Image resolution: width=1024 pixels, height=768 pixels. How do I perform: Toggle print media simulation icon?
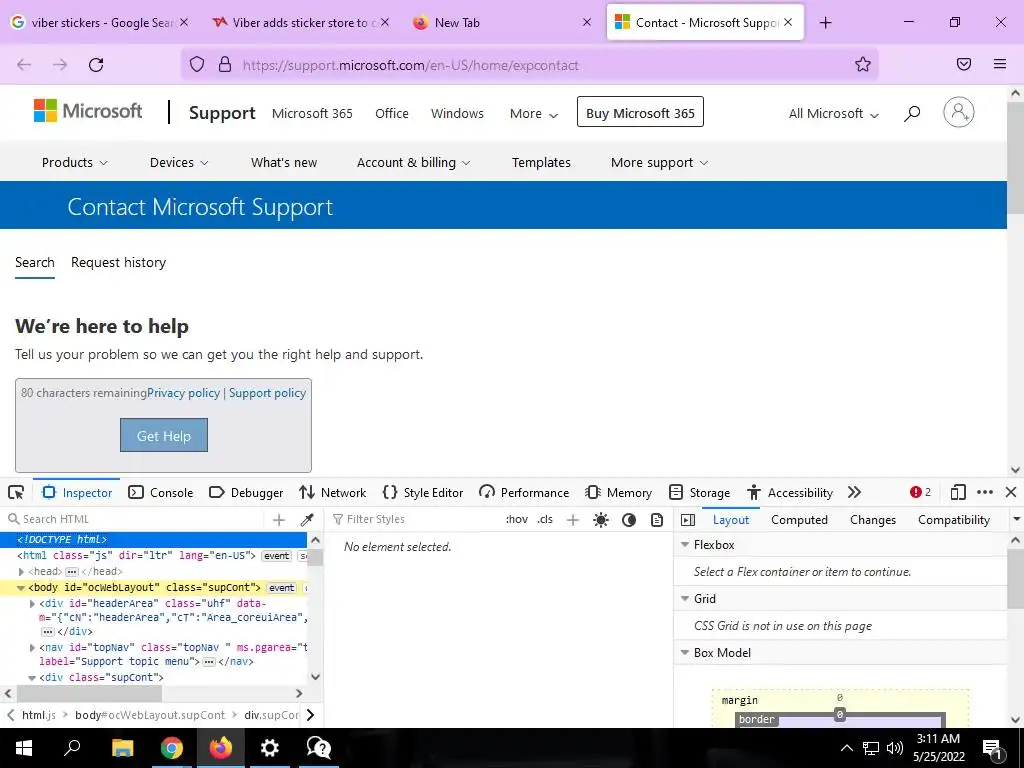[x=657, y=519]
